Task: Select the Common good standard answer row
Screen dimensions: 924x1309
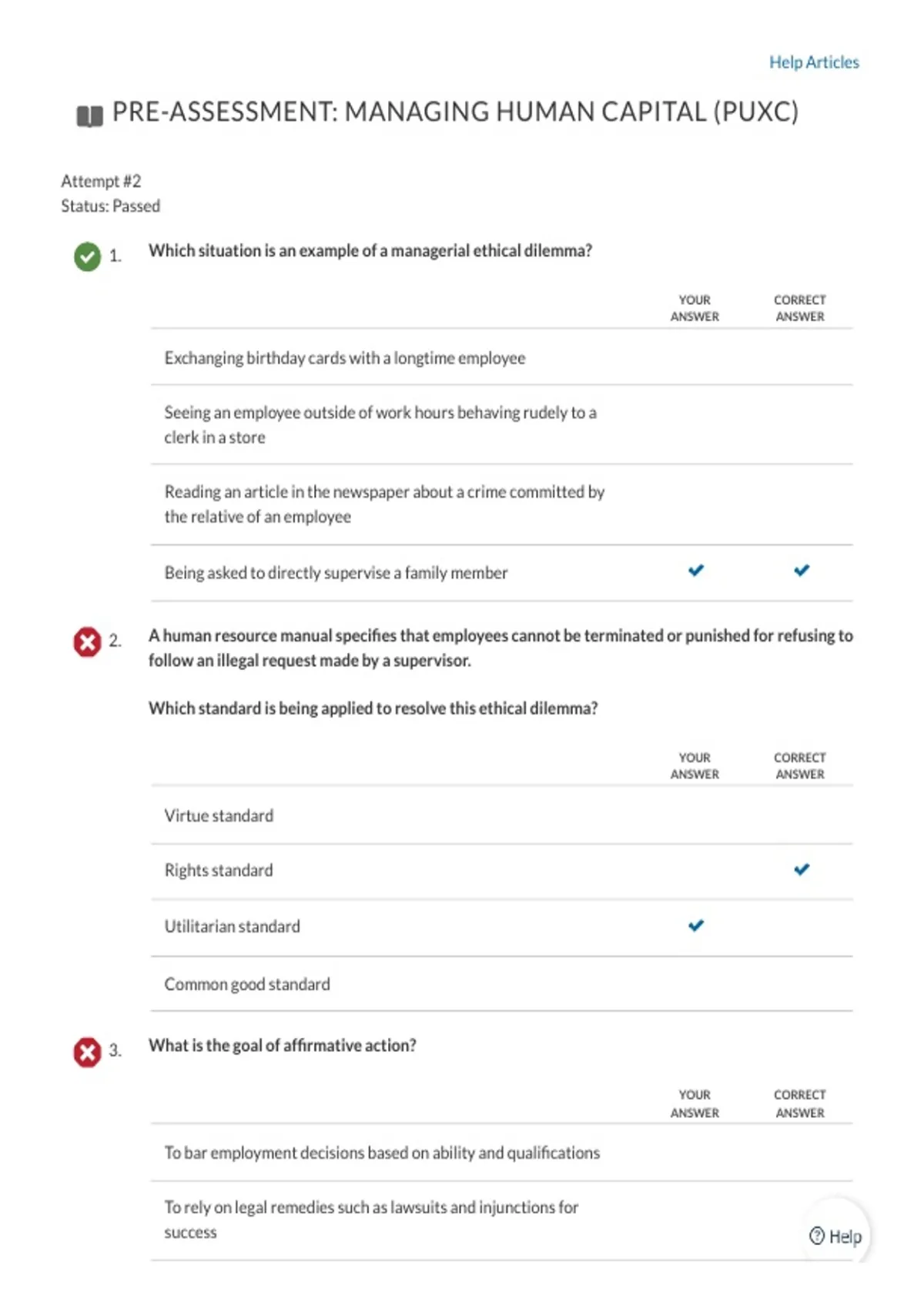Action: coord(501,984)
